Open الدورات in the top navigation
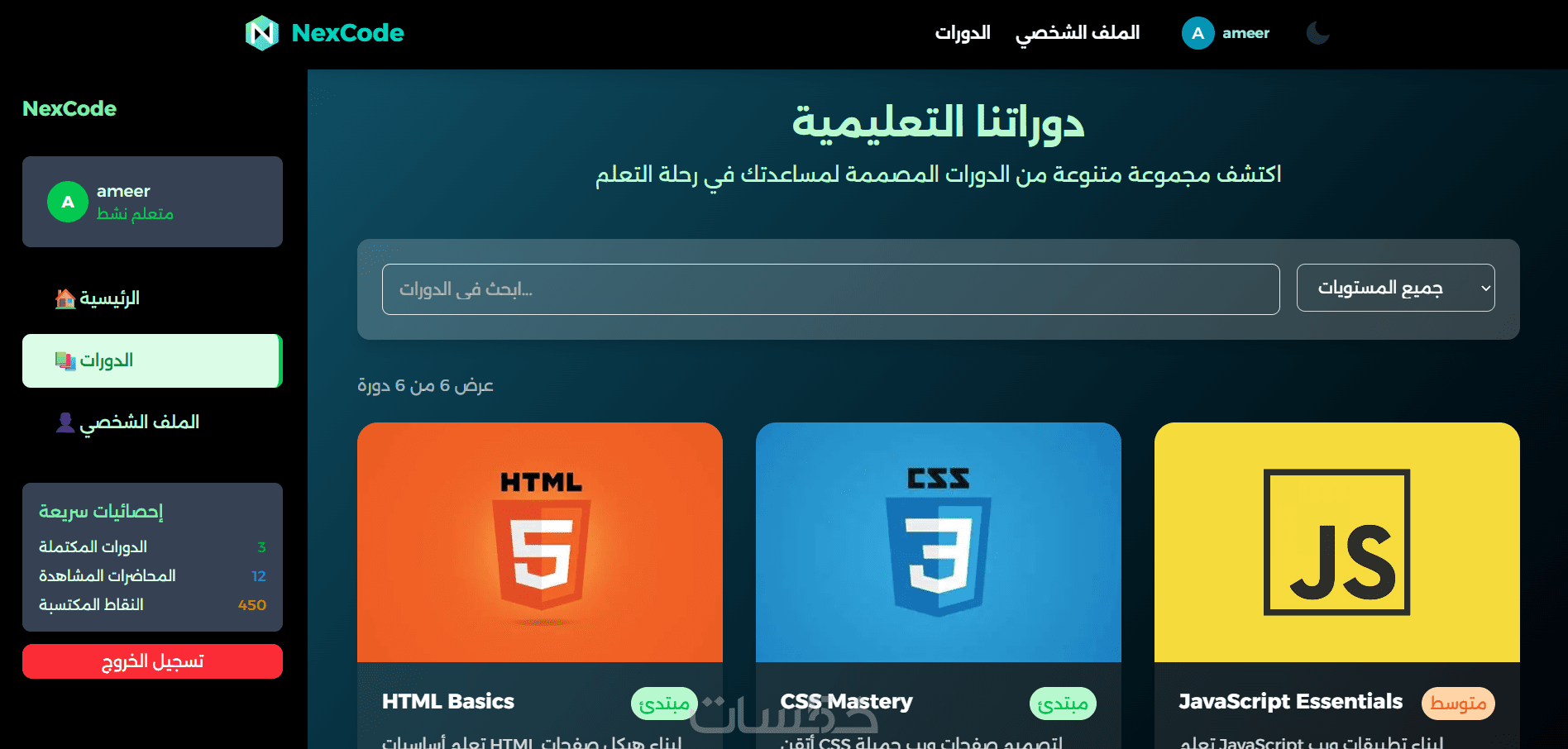This screenshot has width=1568, height=749. 963,33
